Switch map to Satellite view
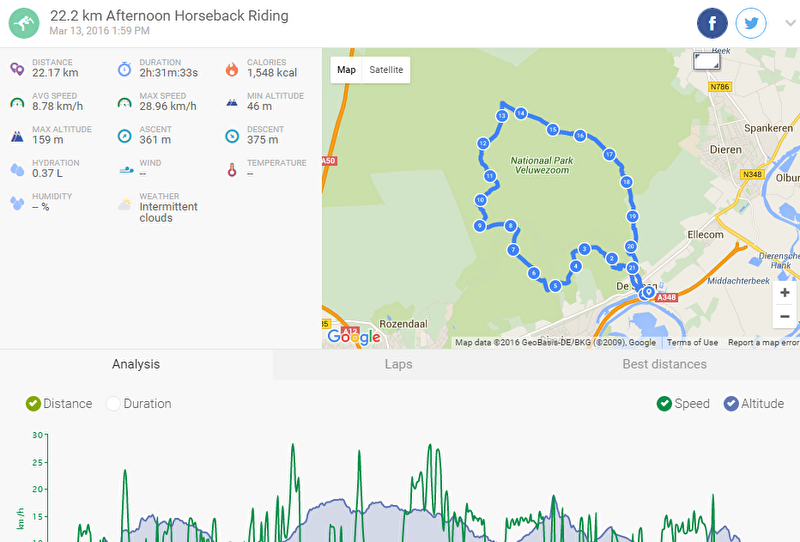 pyautogui.click(x=386, y=70)
